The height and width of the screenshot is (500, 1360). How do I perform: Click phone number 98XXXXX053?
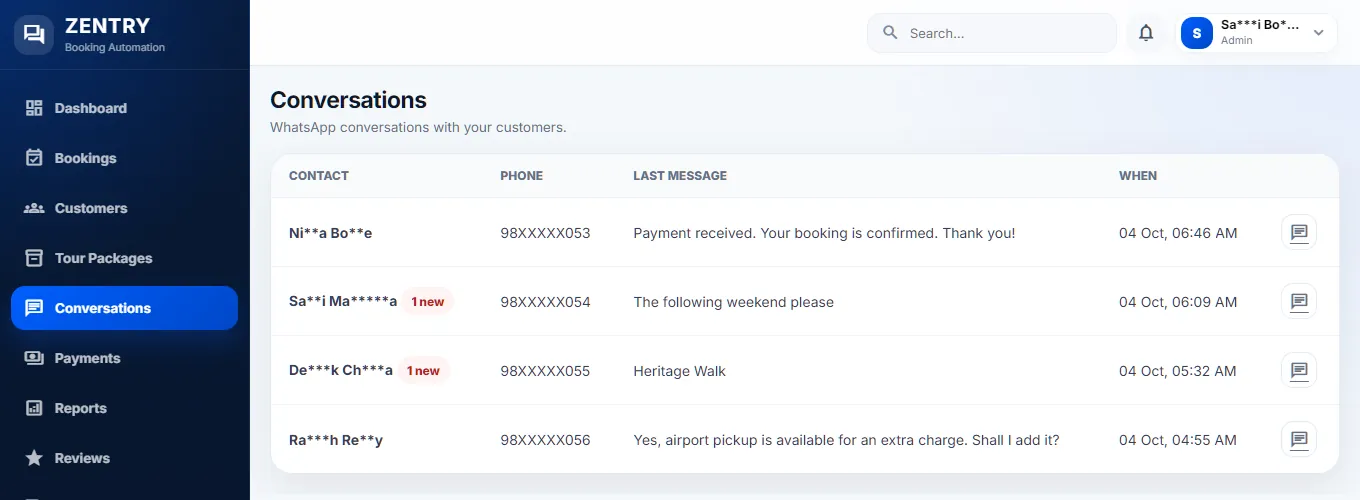(545, 232)
